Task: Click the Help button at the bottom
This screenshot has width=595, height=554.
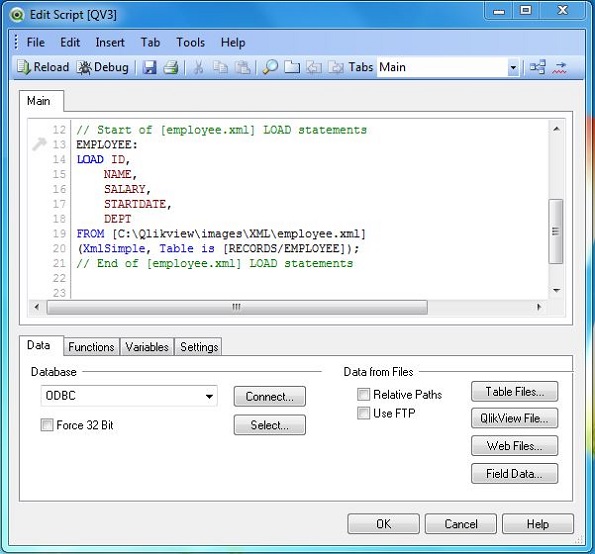Action: 538,524
